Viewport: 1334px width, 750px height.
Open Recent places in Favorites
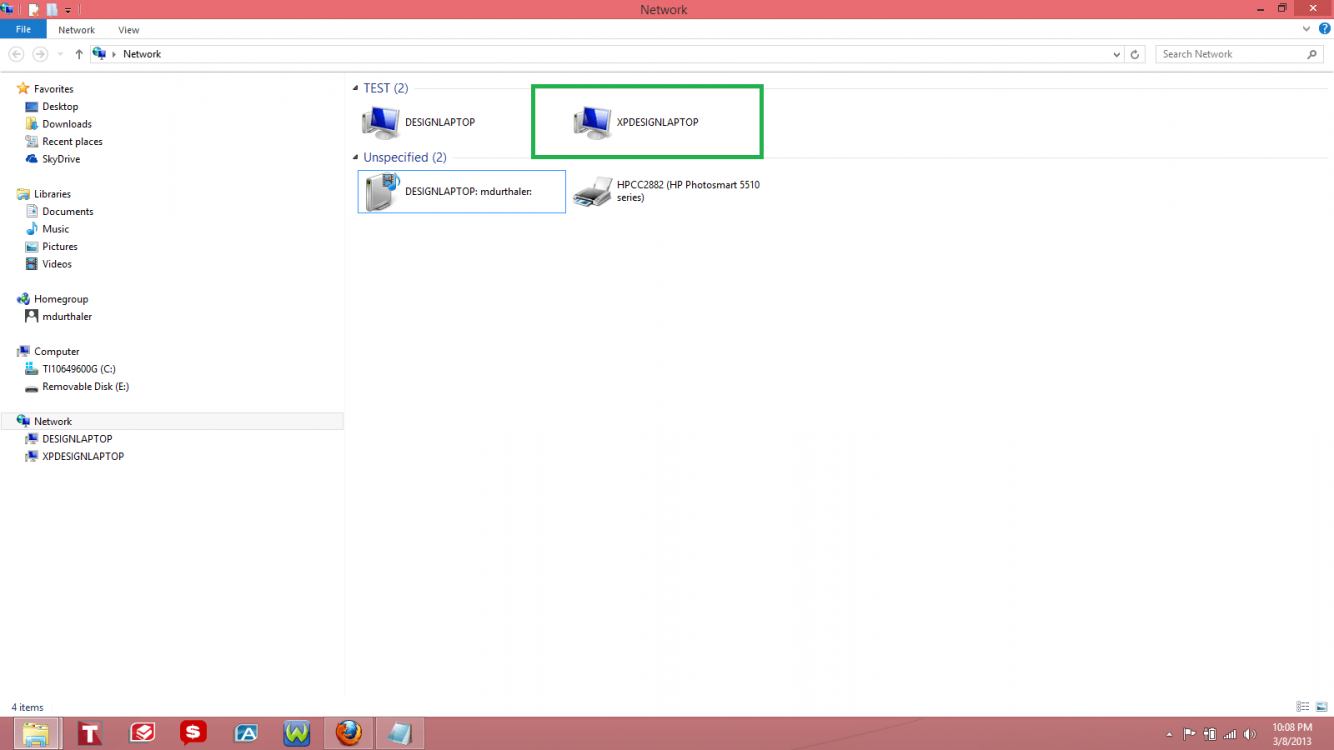[x=72, y=141]
